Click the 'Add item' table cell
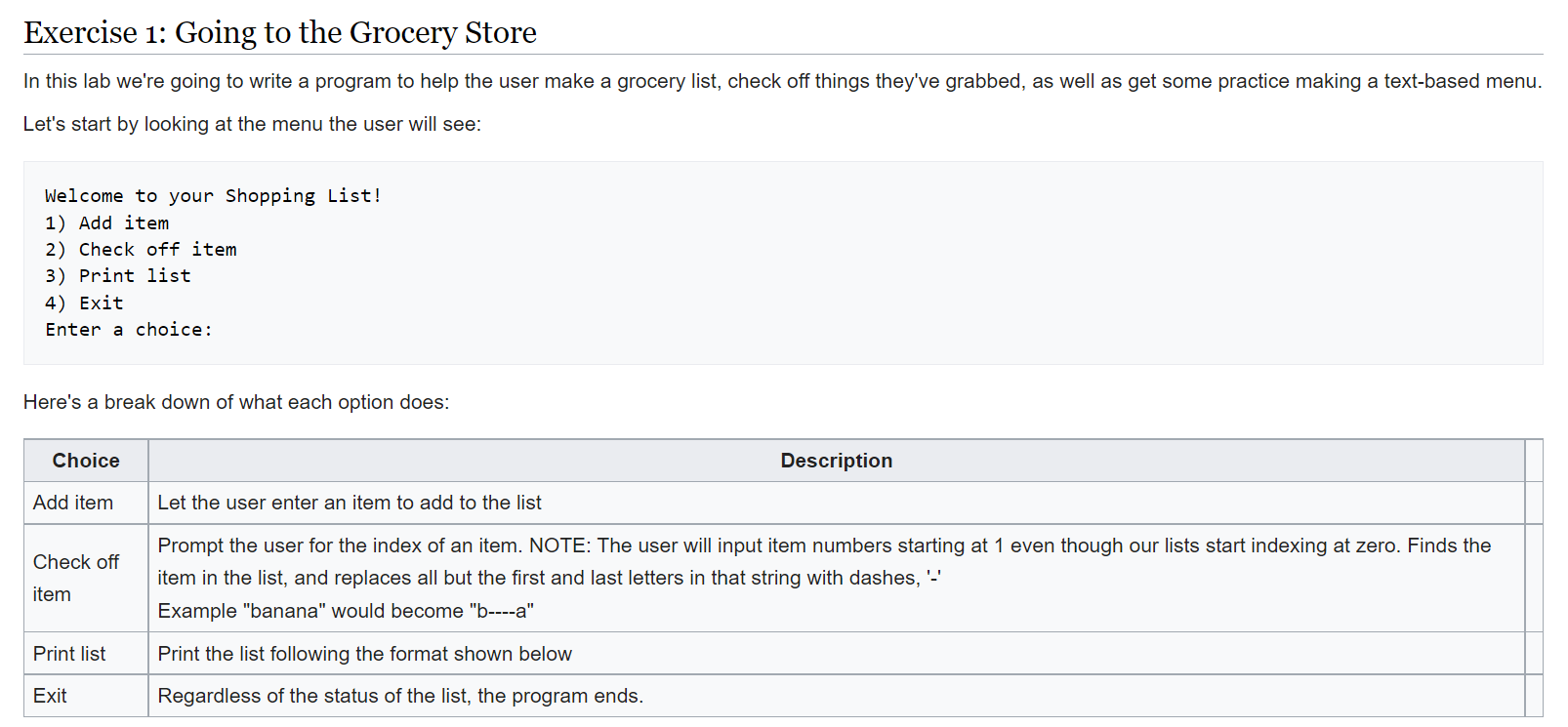 86,503
